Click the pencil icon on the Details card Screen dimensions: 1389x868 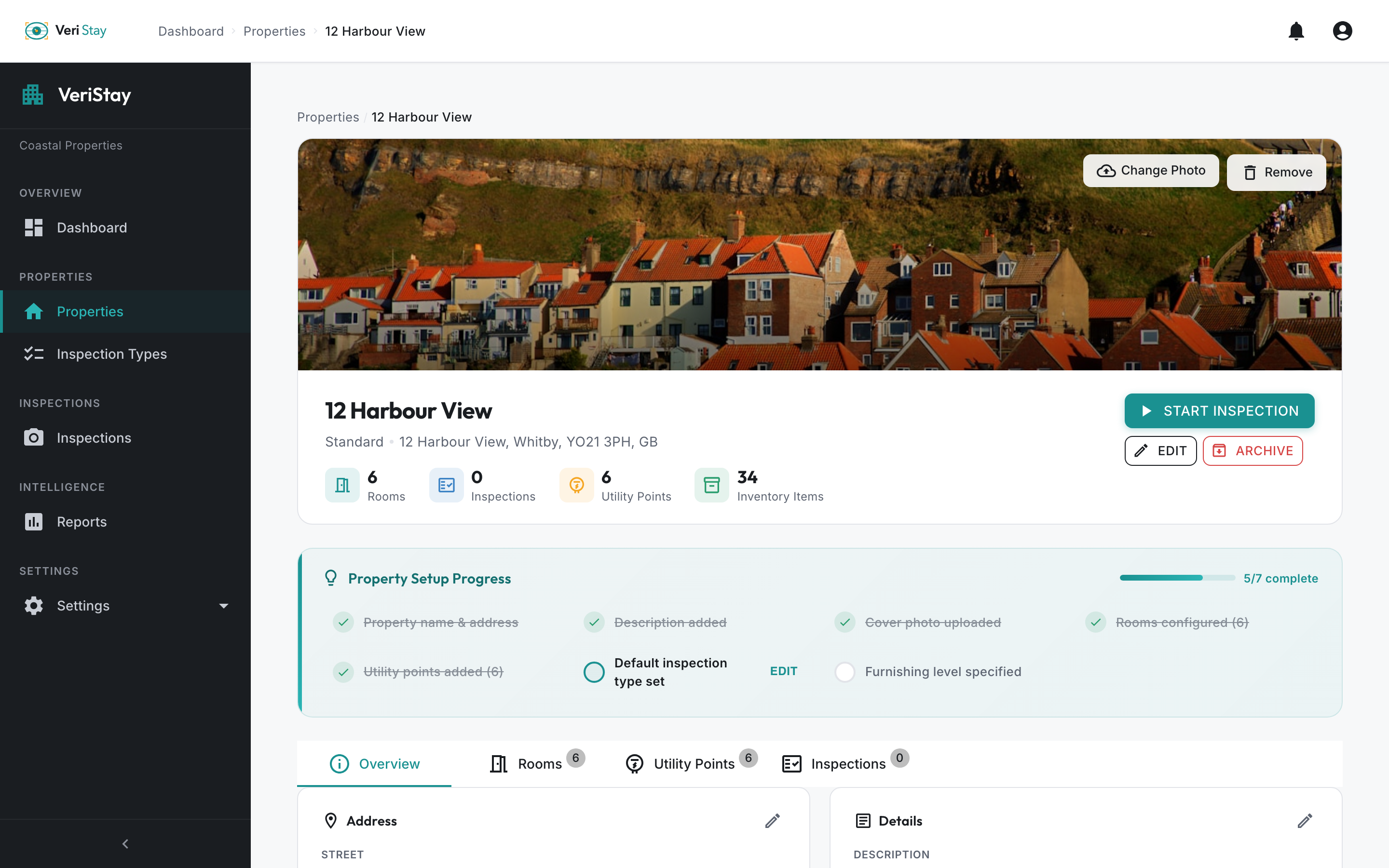click(x=1305, y=821)
